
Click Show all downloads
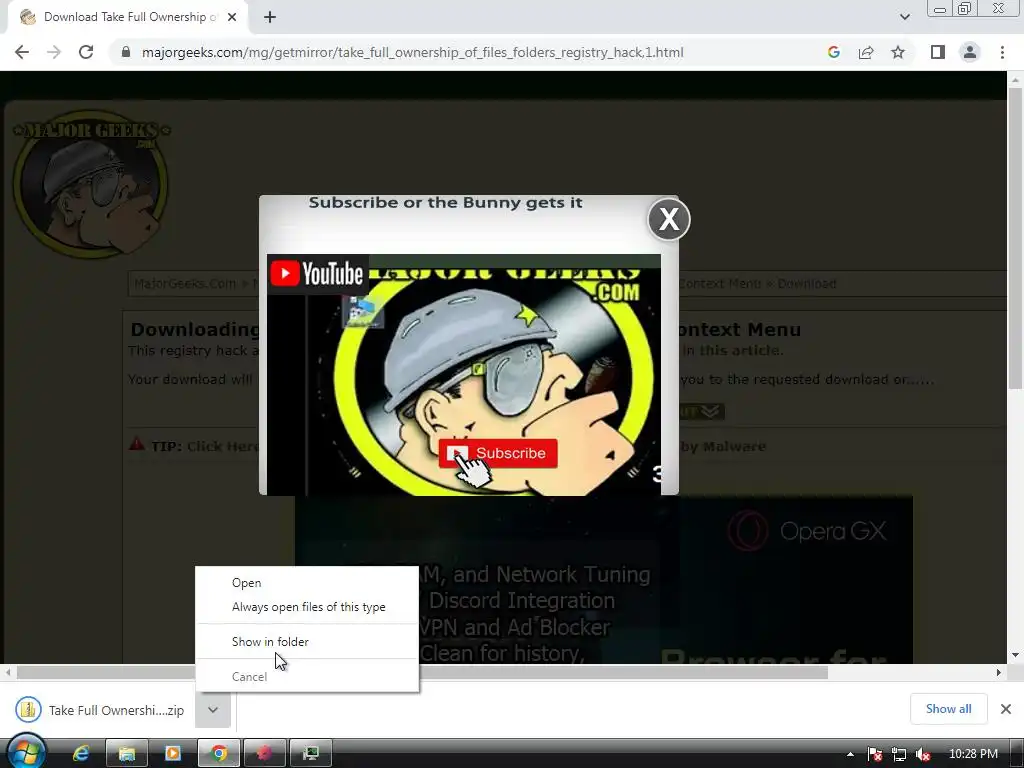(948, 709)
